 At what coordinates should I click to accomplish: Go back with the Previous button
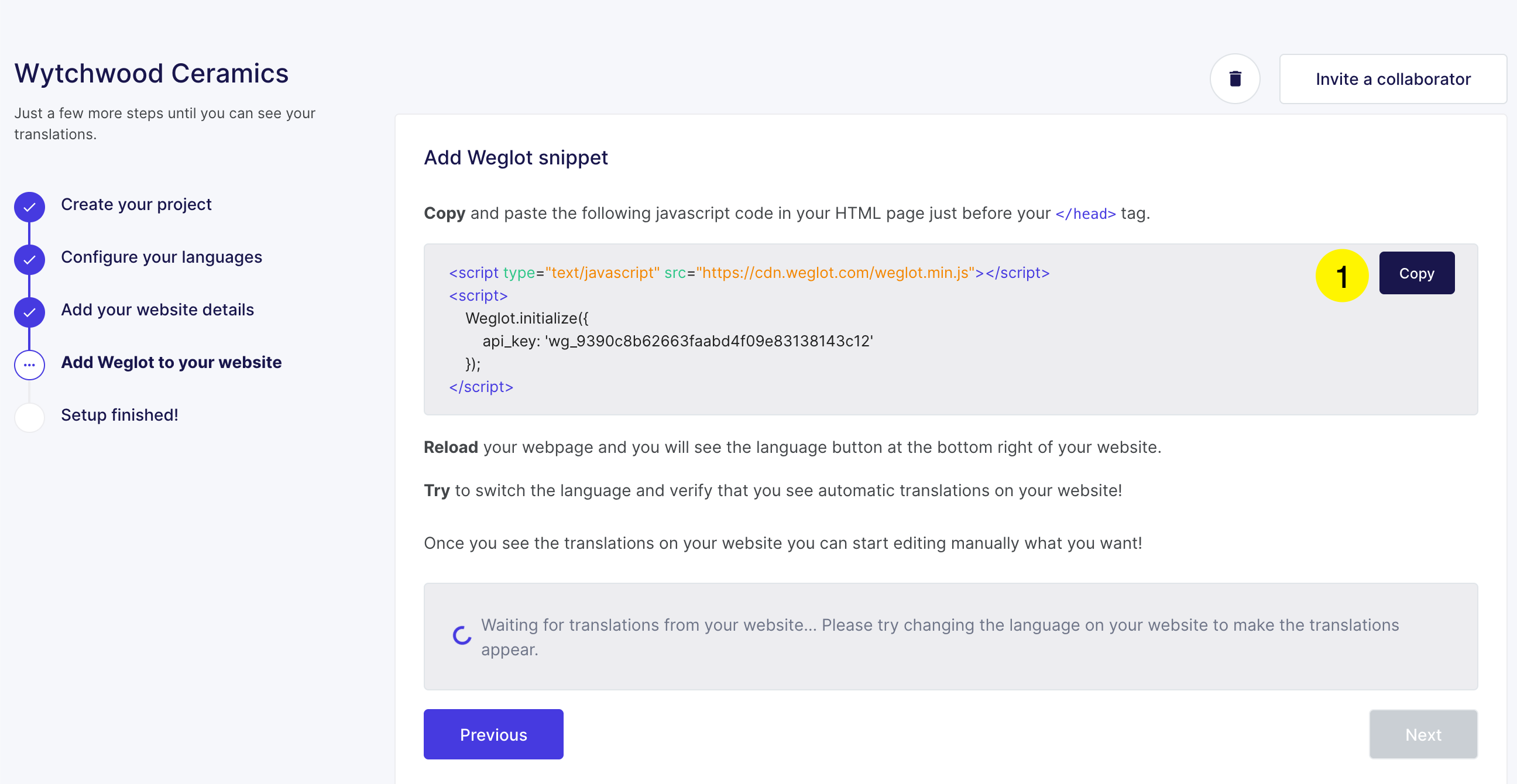(x=493, y=734)
